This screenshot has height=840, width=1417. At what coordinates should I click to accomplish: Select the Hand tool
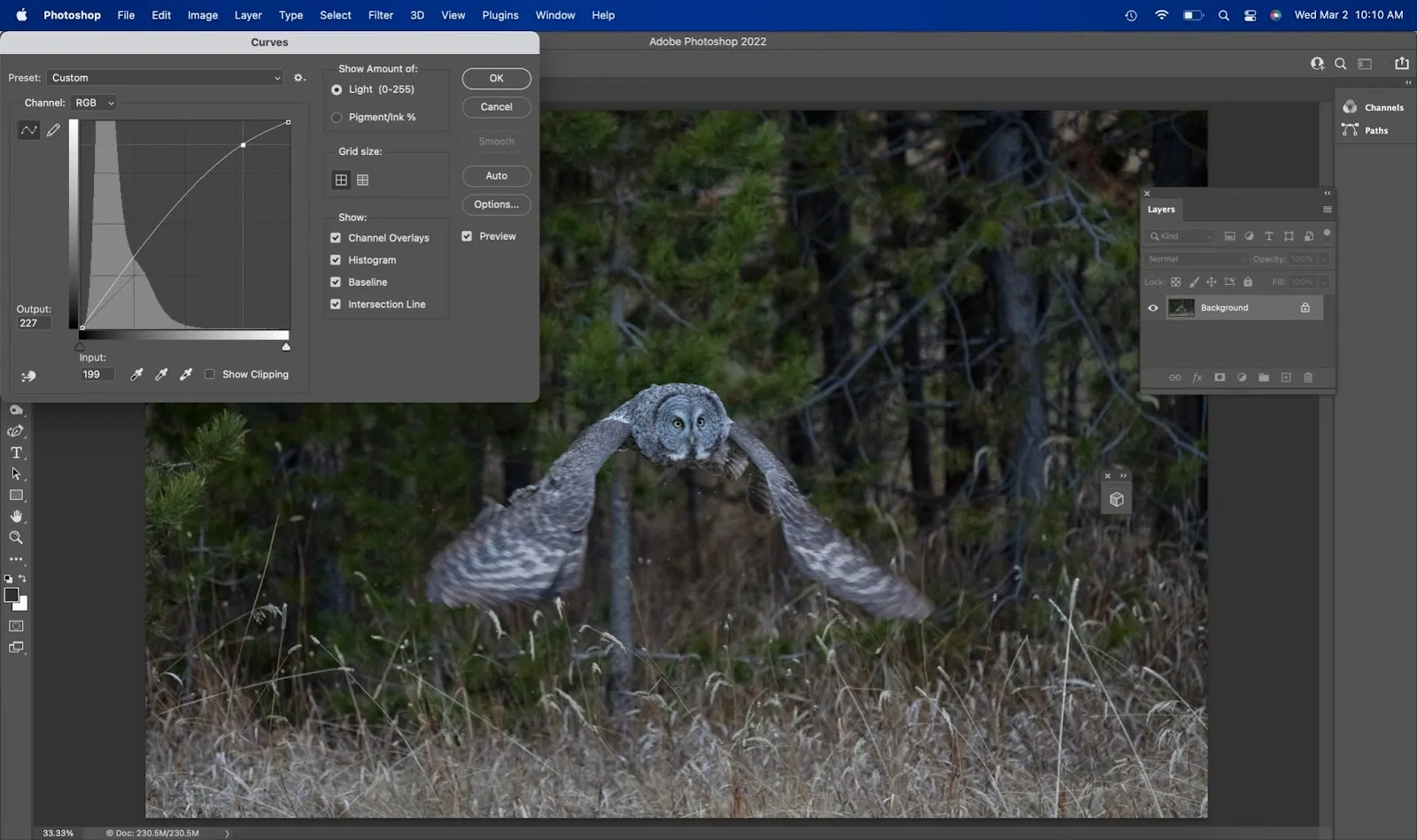pos(16,517)
